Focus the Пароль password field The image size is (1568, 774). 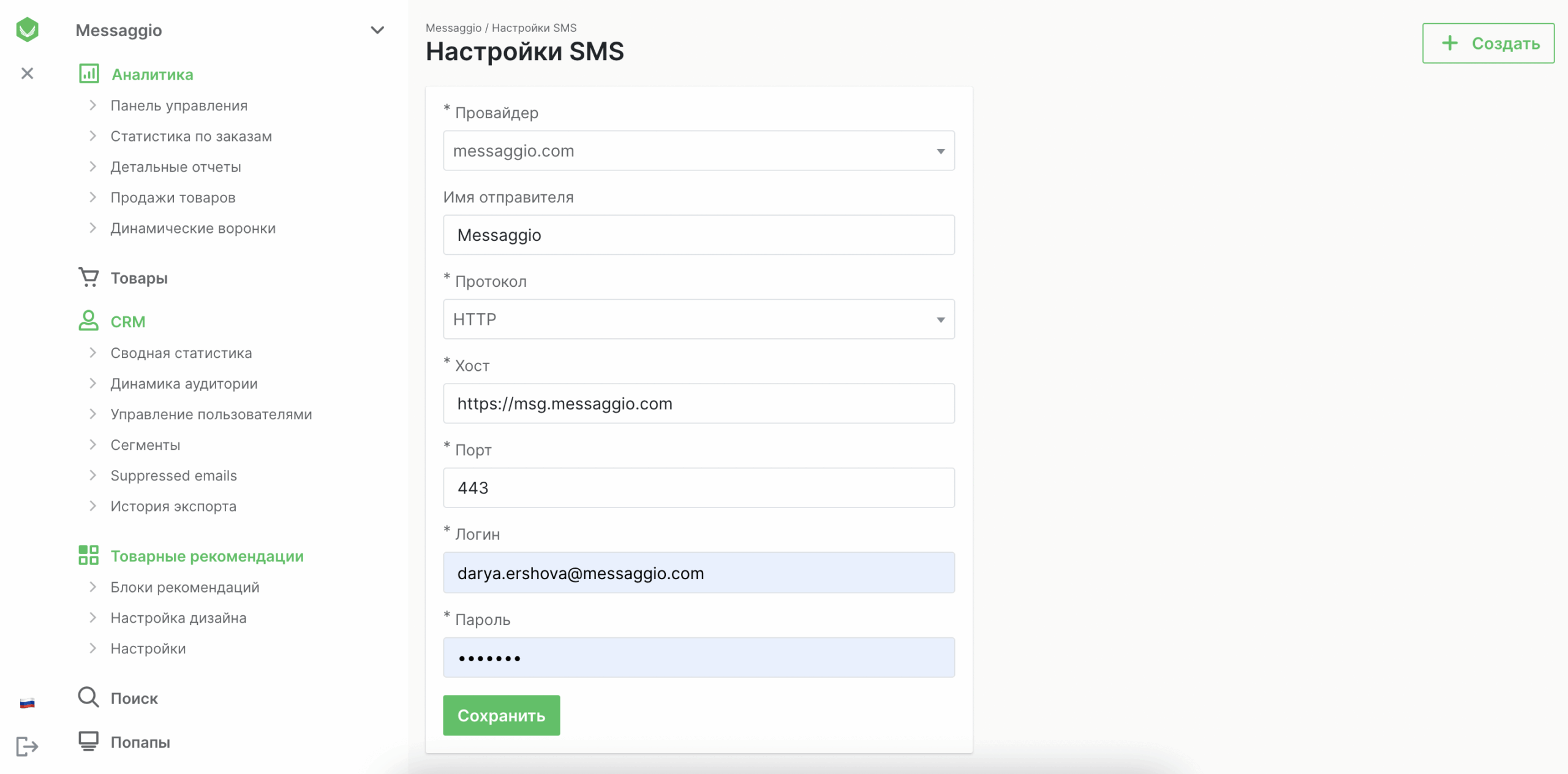[x=698, y=658]
